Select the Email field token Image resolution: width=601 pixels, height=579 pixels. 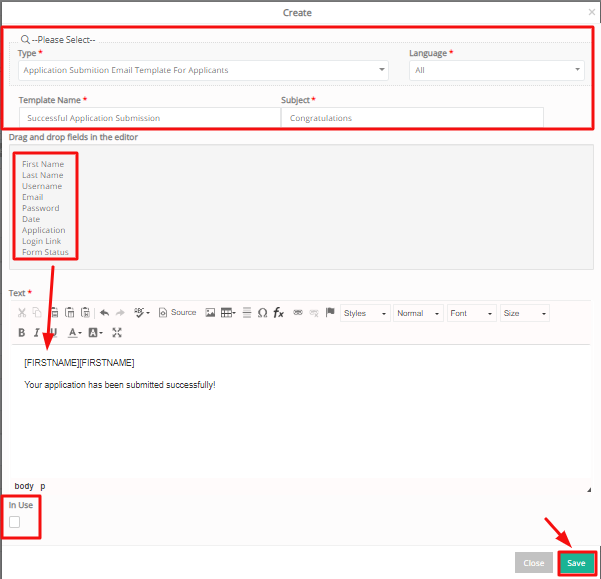(x=33, y=197)
